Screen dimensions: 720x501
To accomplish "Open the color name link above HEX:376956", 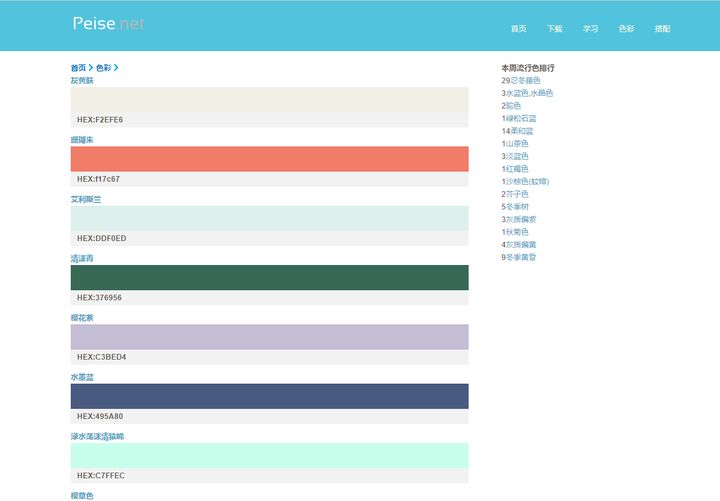I will pyautogui.click(x=82, y=259).
